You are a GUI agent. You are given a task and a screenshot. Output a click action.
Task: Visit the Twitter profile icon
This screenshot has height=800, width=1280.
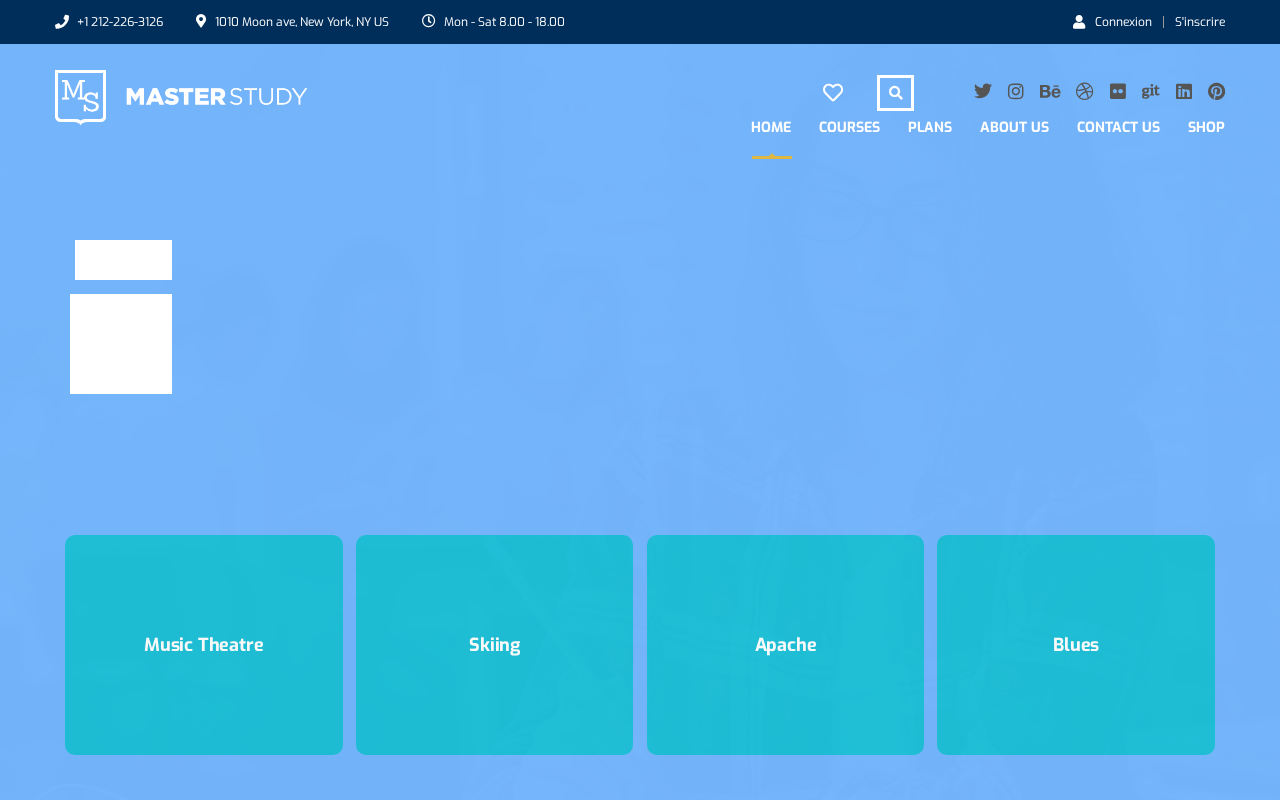983,91
